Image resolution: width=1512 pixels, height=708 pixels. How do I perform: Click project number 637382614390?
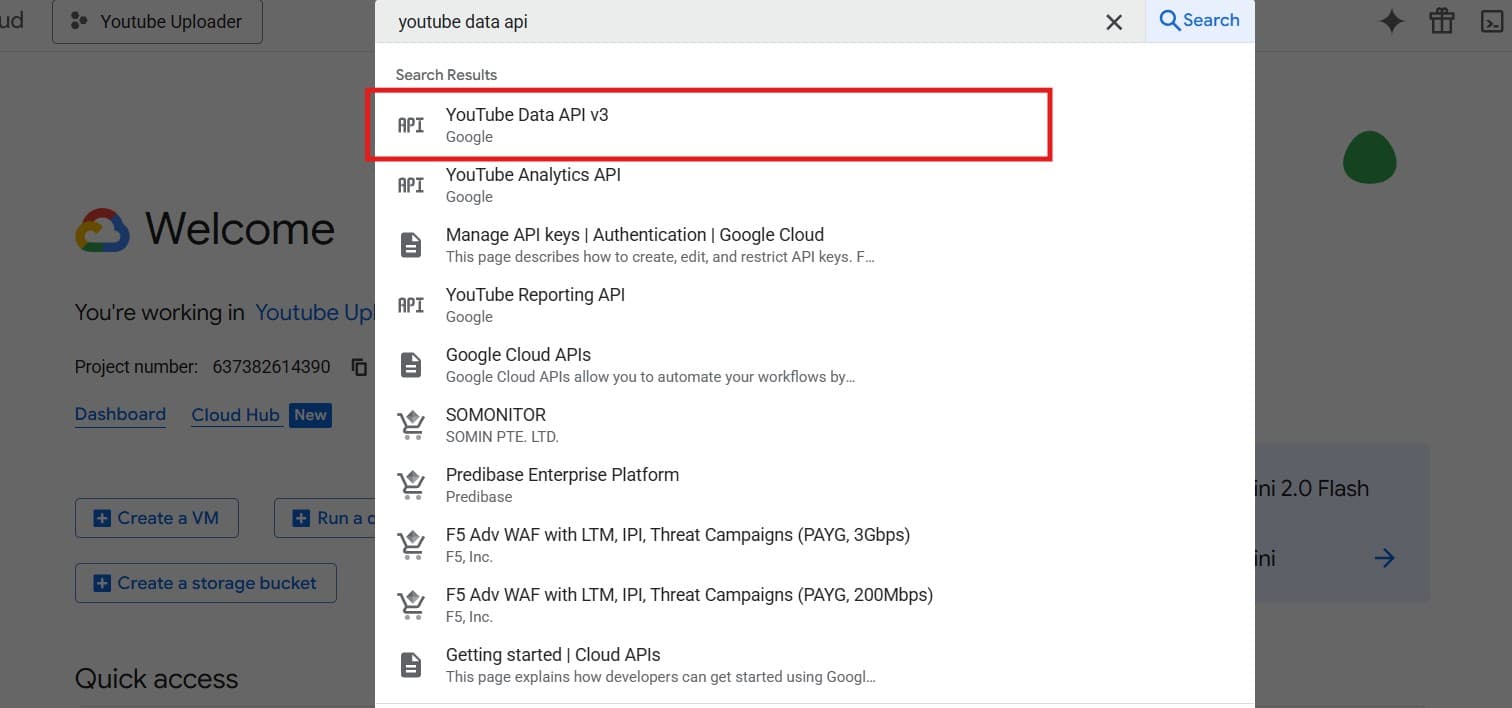pos(271,367)
